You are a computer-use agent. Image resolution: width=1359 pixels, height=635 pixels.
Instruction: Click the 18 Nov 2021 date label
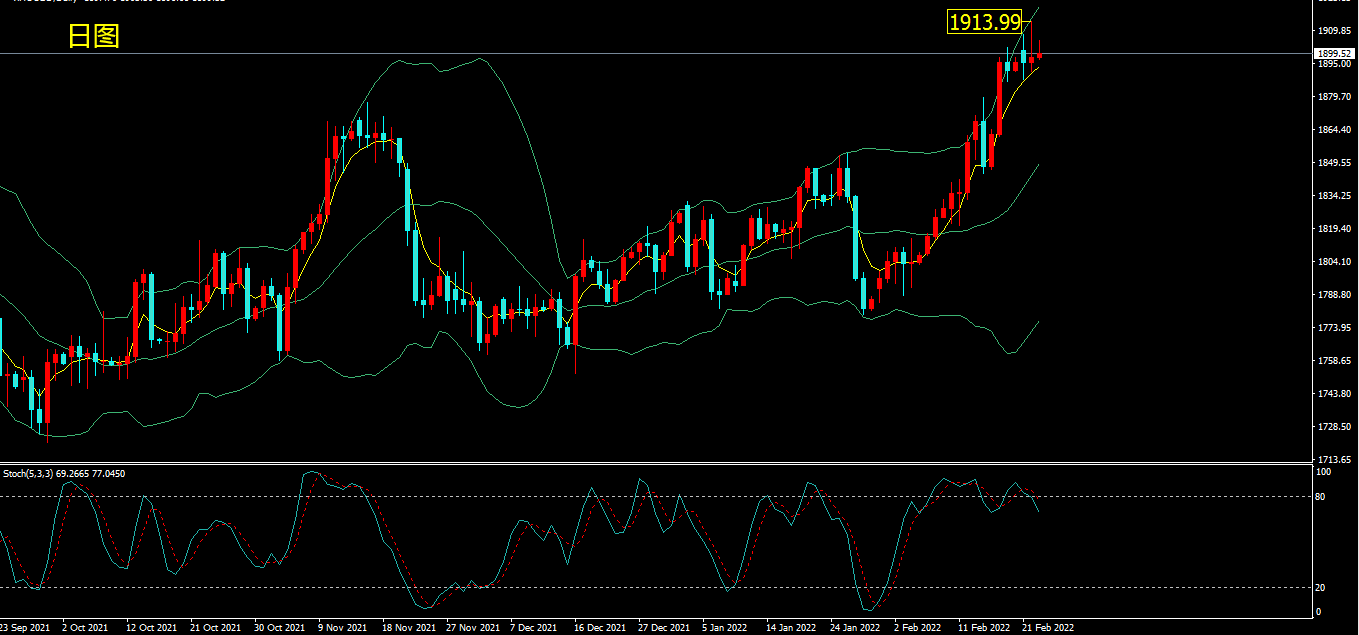pyautogui.click(x=407, y=628)
